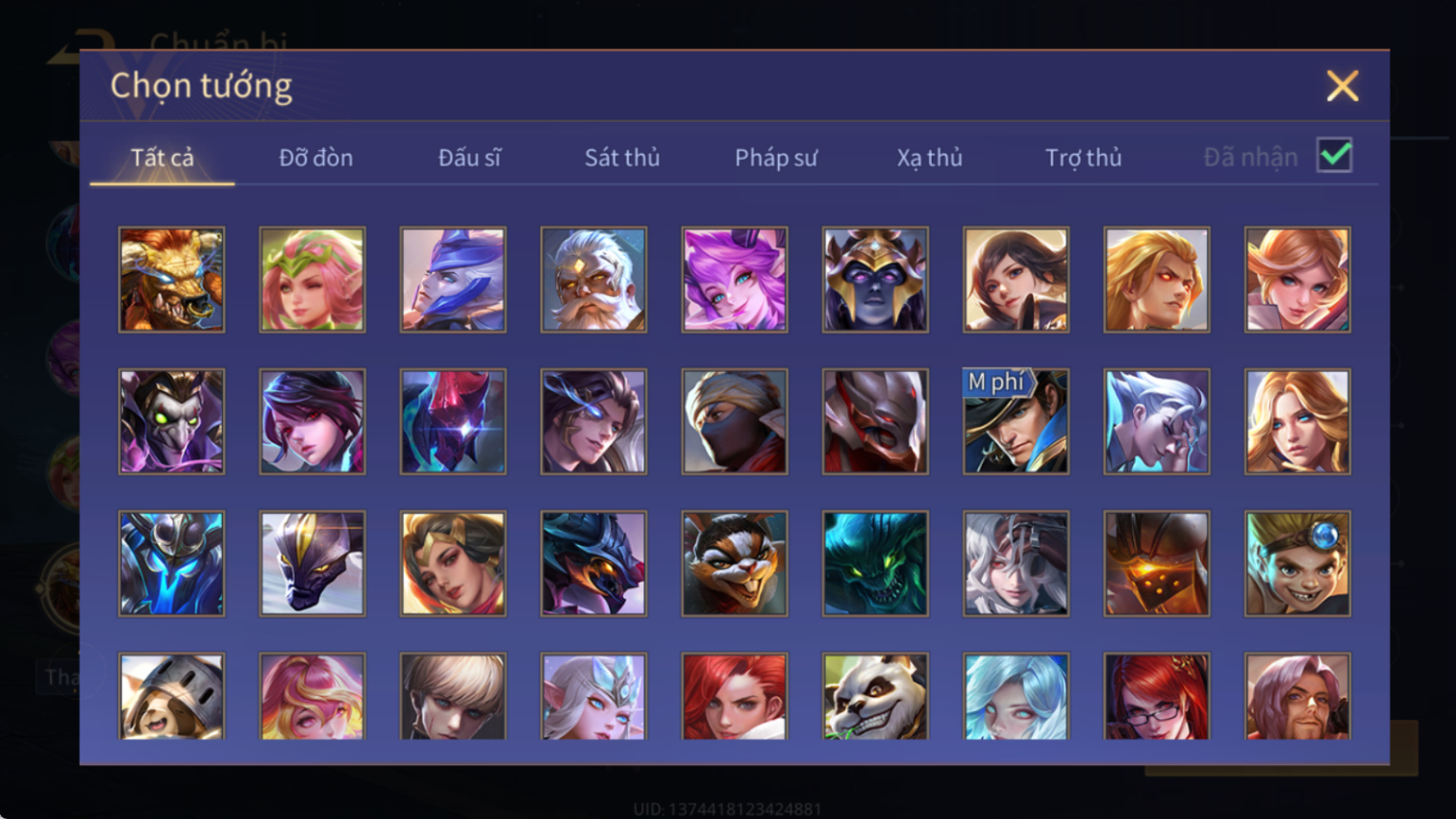1456x819 pixels.
Task: Choose the red-haired woman with glasses portrait
Action: [x=1156, y=696]
